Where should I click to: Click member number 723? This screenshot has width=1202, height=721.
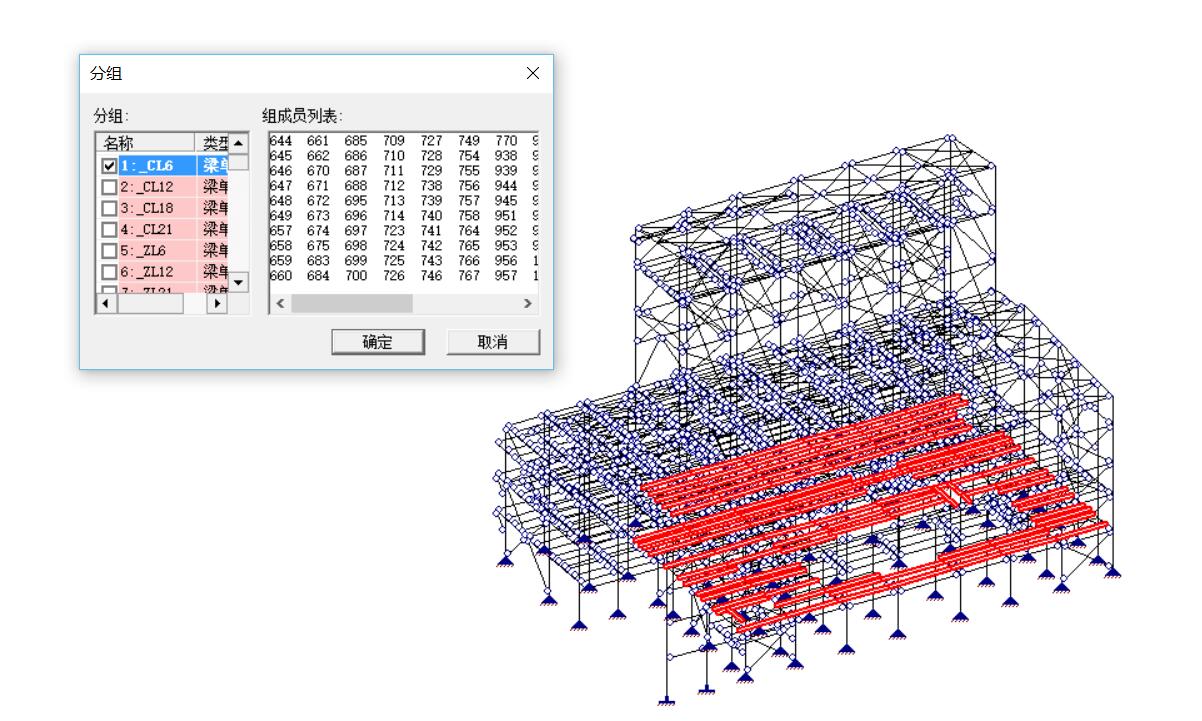pyautogui.click(x=393, y=231)
